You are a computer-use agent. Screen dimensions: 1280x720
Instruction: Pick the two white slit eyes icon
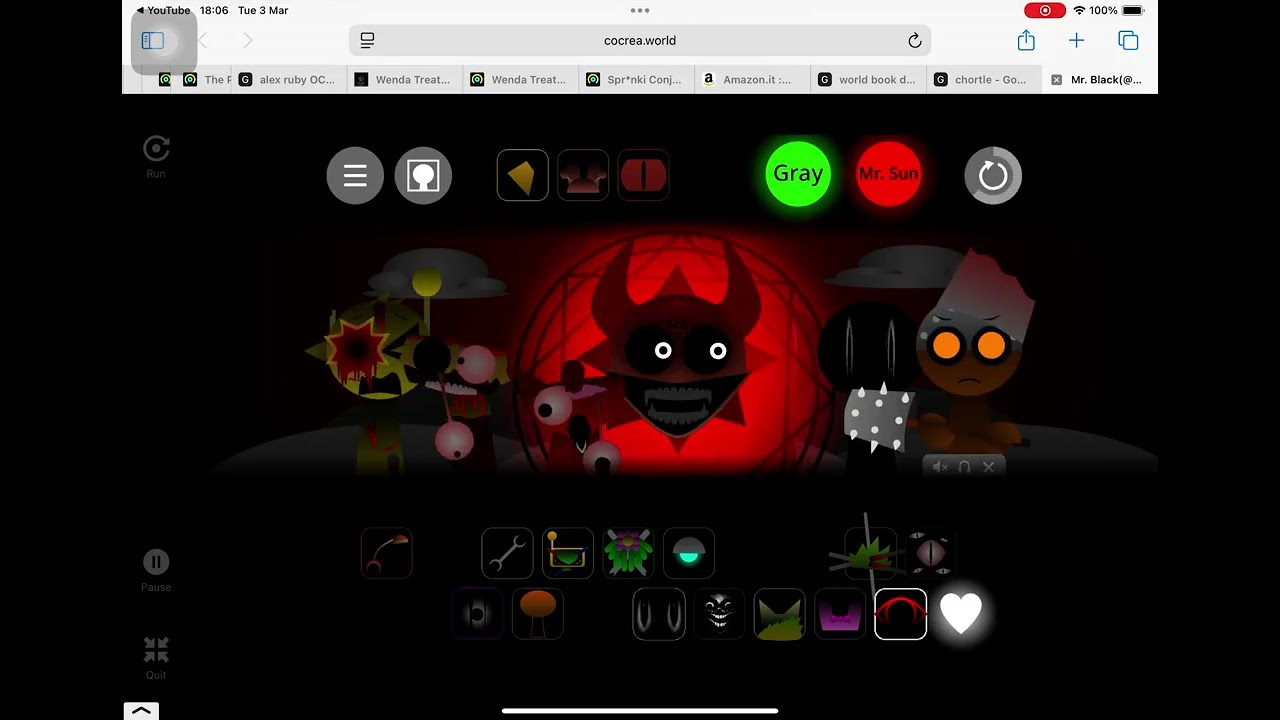pos(659,614)
